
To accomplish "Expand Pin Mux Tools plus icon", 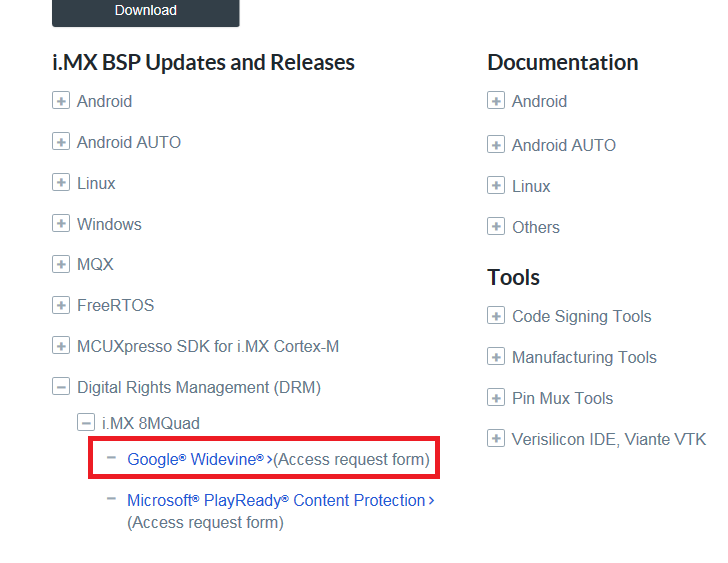I will [496, 398].
